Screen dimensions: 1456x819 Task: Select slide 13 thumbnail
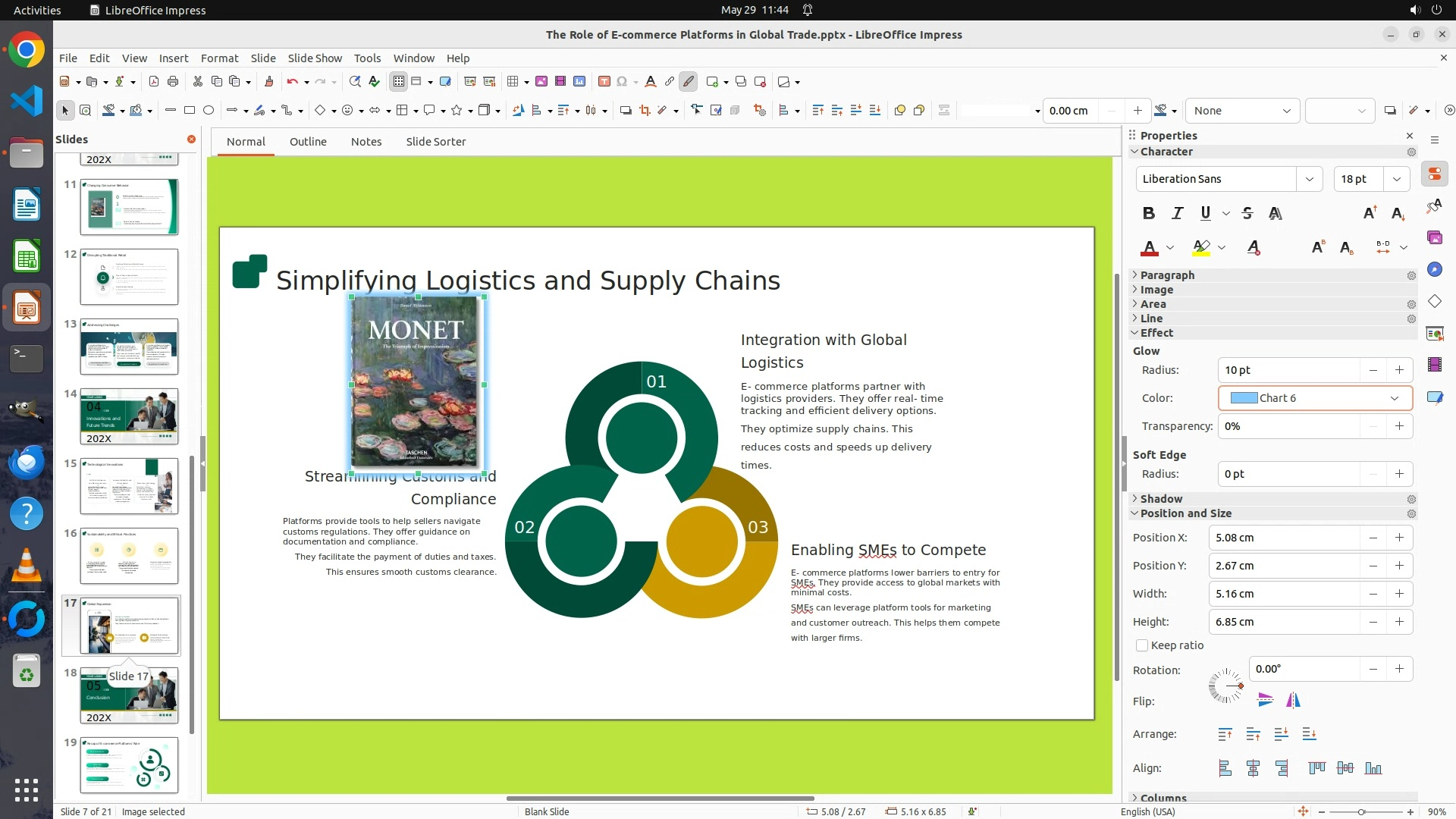point(129,347)
